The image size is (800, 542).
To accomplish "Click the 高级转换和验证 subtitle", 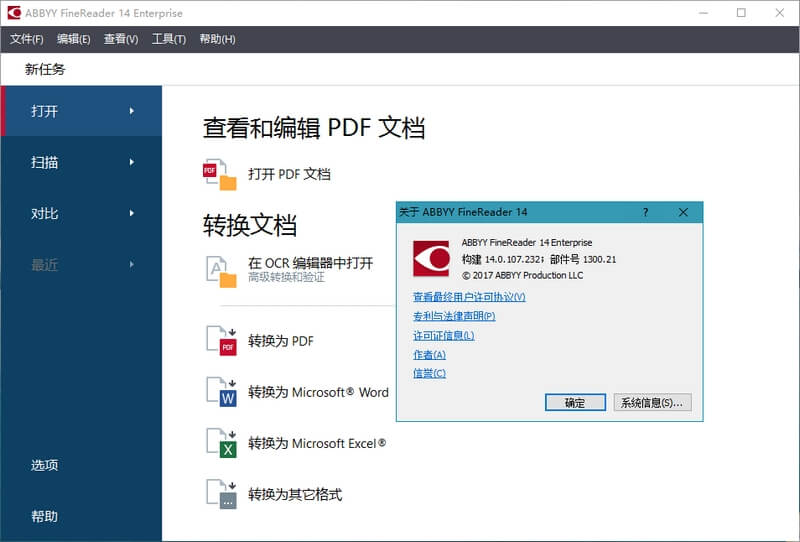I will [286, 277].
